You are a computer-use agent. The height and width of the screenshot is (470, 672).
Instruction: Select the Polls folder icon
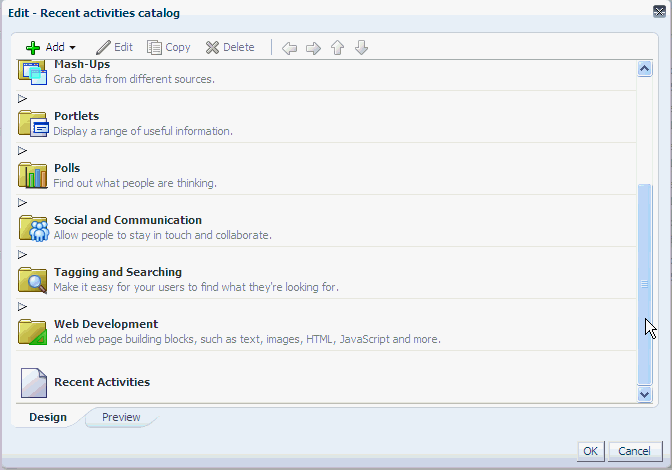tap(33, 175)
